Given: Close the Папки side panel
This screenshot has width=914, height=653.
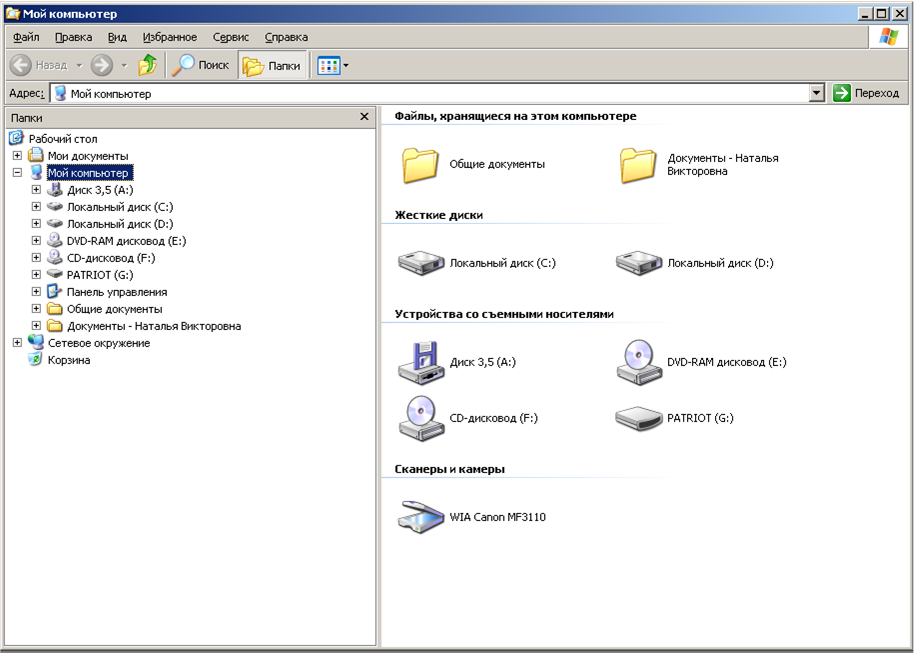Looking at the screenshot, I should pos(364,117).
